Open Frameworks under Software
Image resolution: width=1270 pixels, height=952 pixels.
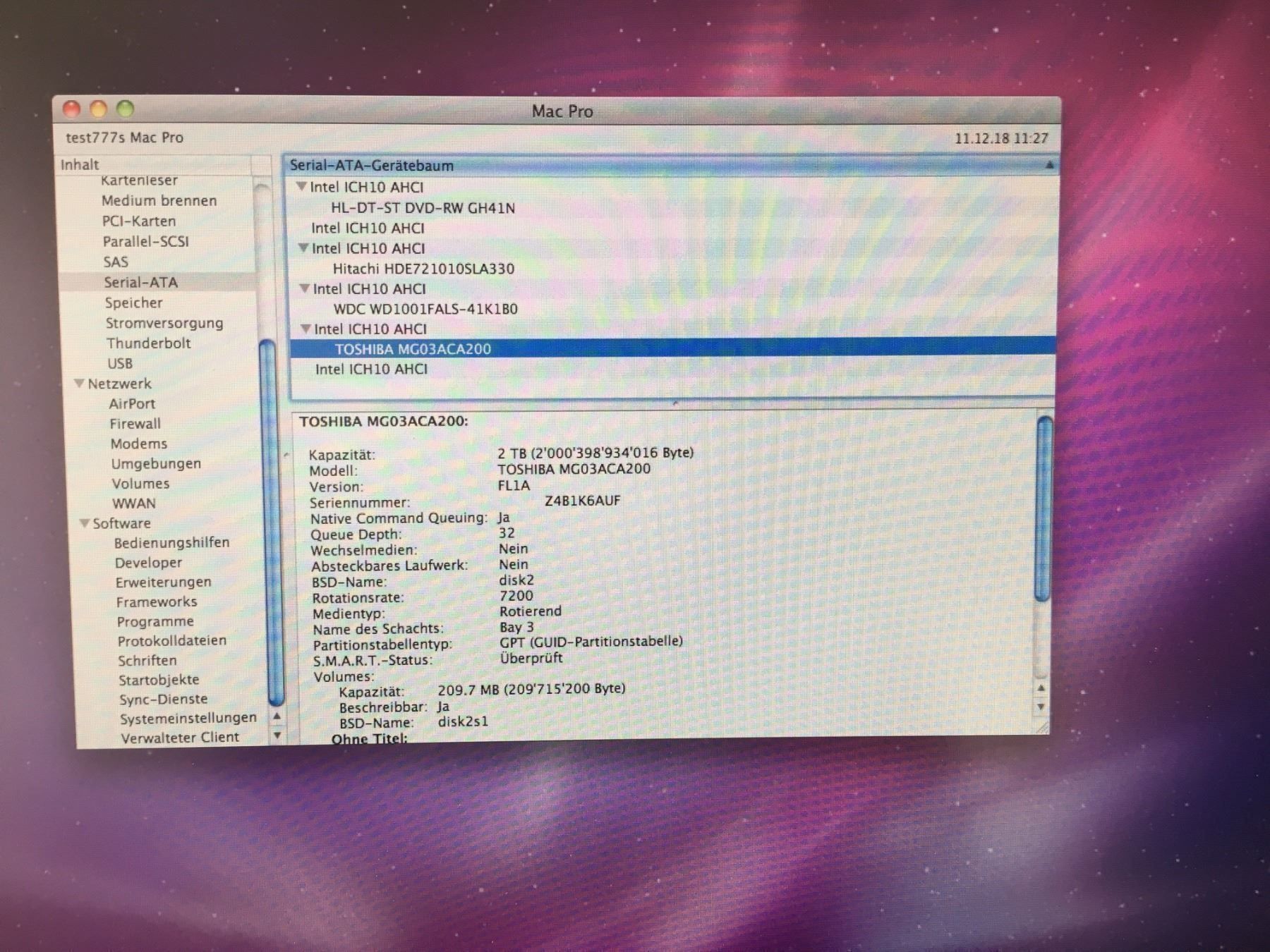point(157,602)
